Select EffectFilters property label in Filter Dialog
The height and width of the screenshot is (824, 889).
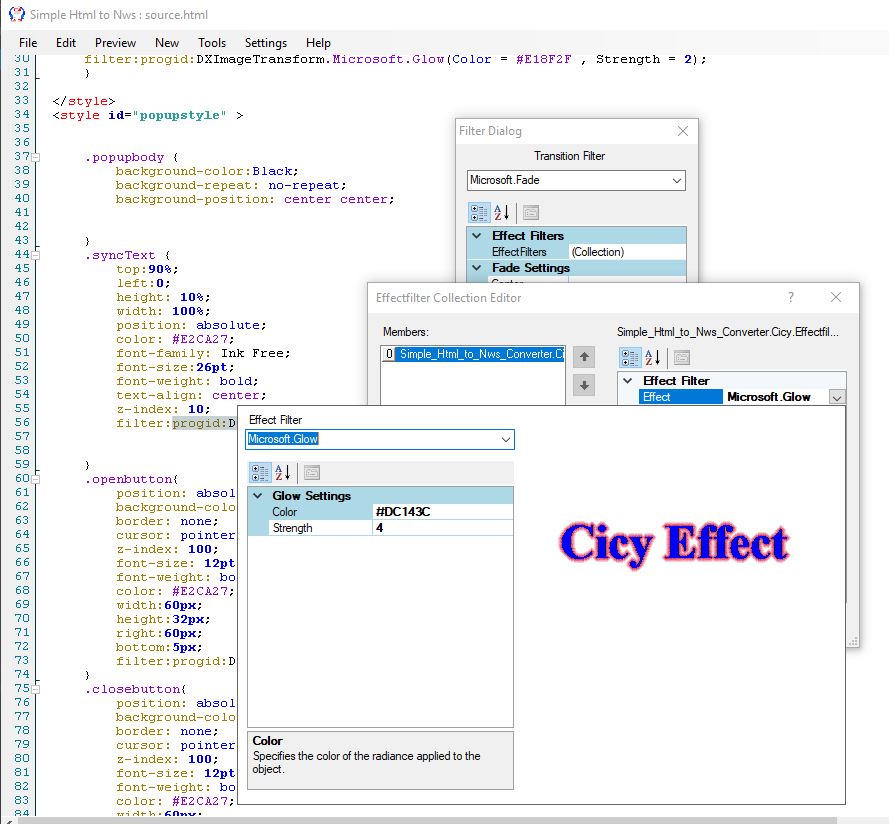(x=528, y=252)
